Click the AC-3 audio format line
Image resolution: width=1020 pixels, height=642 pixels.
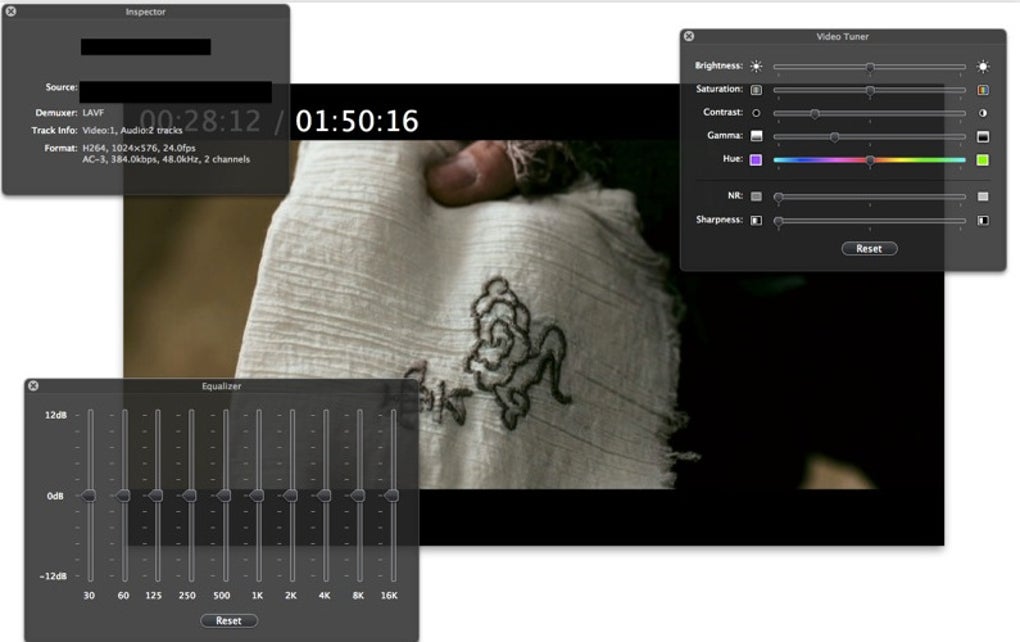[x=166, y=159]
